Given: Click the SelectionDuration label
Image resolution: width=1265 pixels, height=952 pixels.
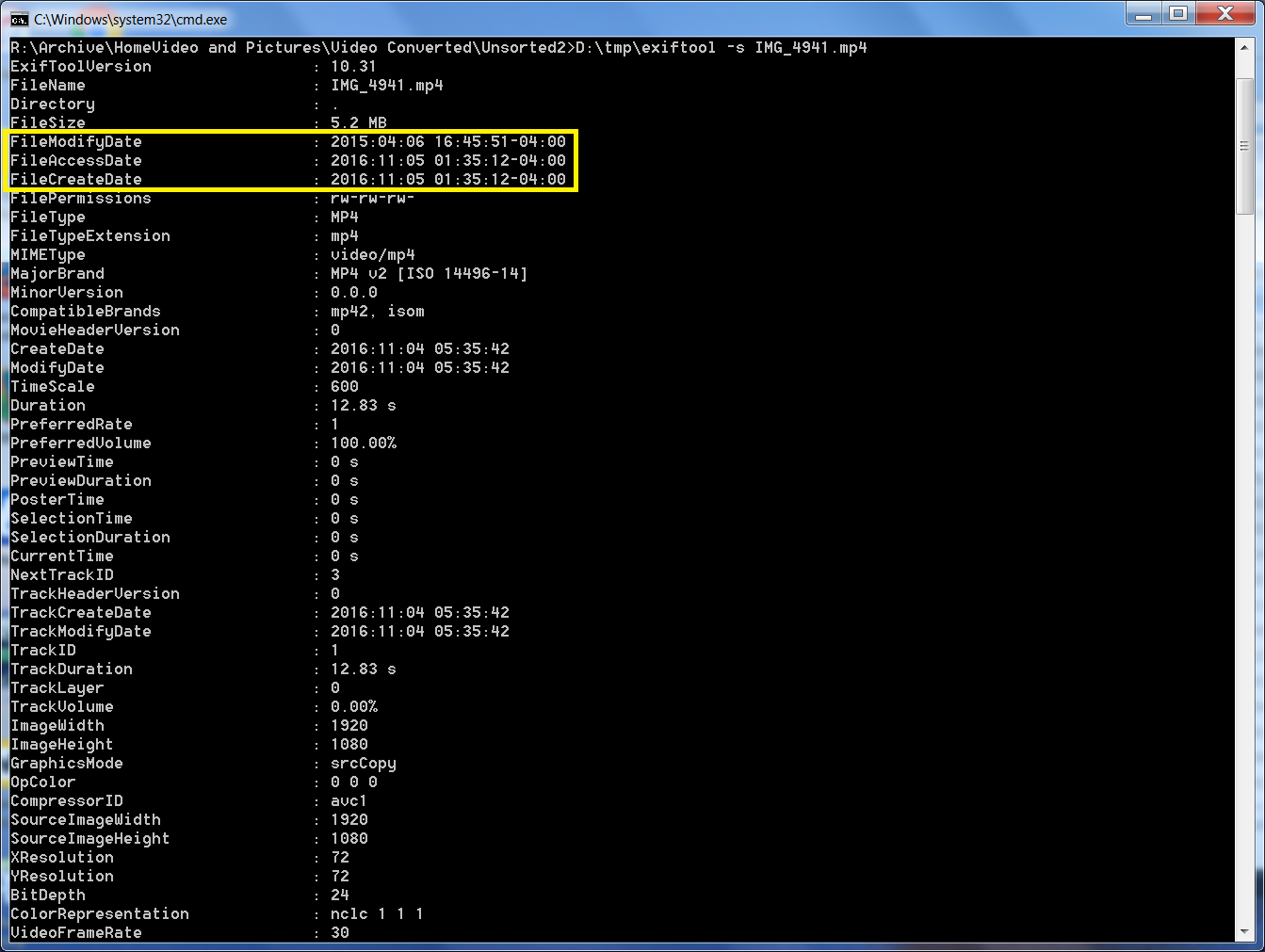Looking at the screenshot, I should [90, 538].
